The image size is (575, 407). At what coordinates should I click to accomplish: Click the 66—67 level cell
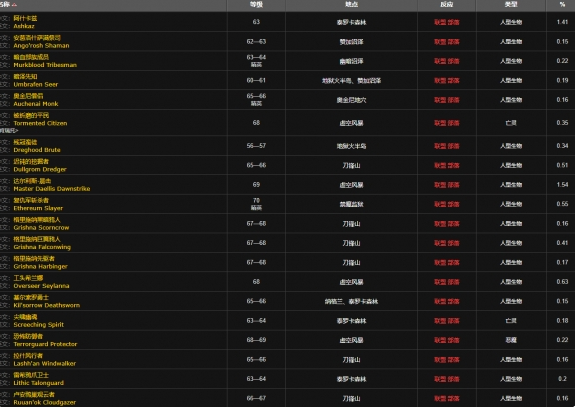(x=256, y=399)
